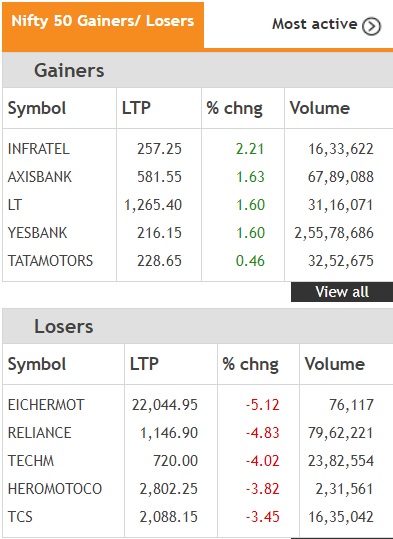This screenshot has width=393, height=539.
Task: Select the TECHM symbol in Losers
Action: click(x=31, y=461)
